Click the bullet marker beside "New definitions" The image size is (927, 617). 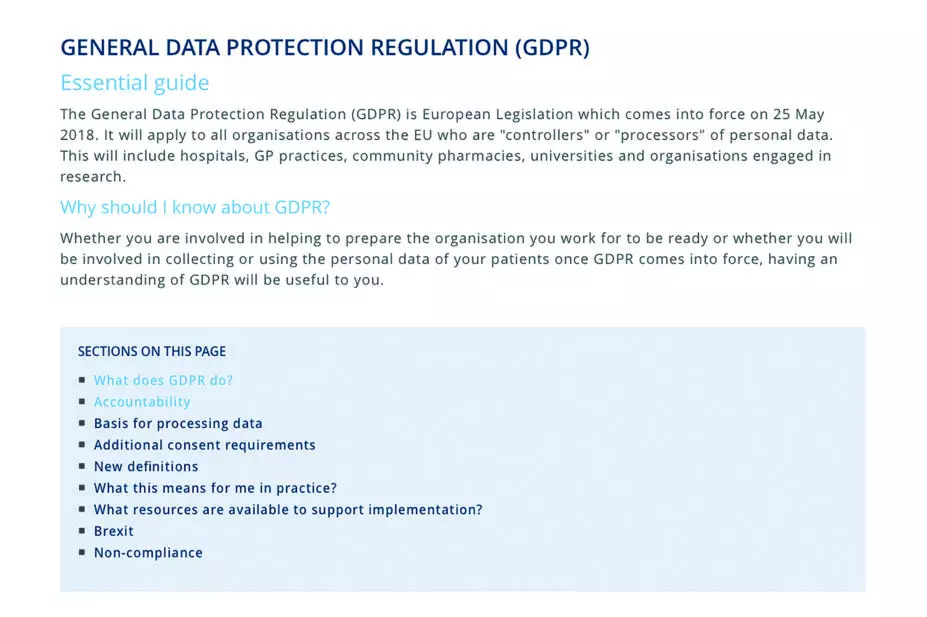coord(82,466)
